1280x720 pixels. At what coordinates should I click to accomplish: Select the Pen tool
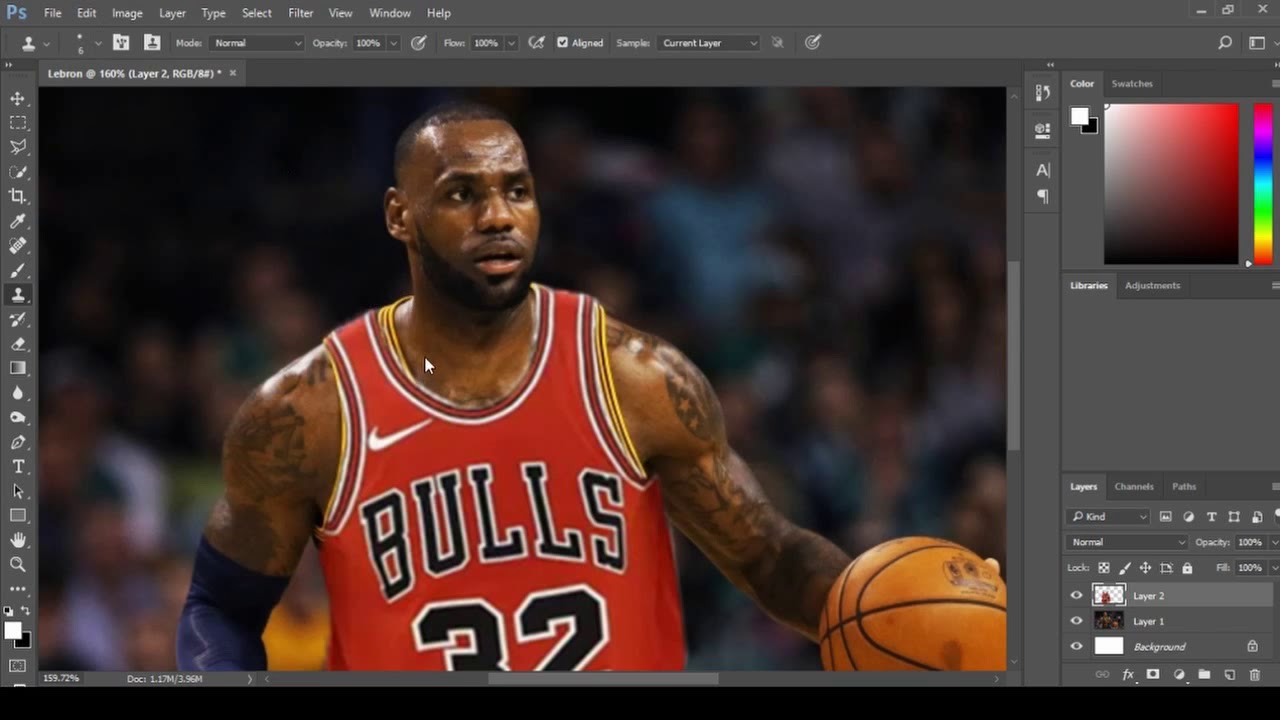click(18, 442)
